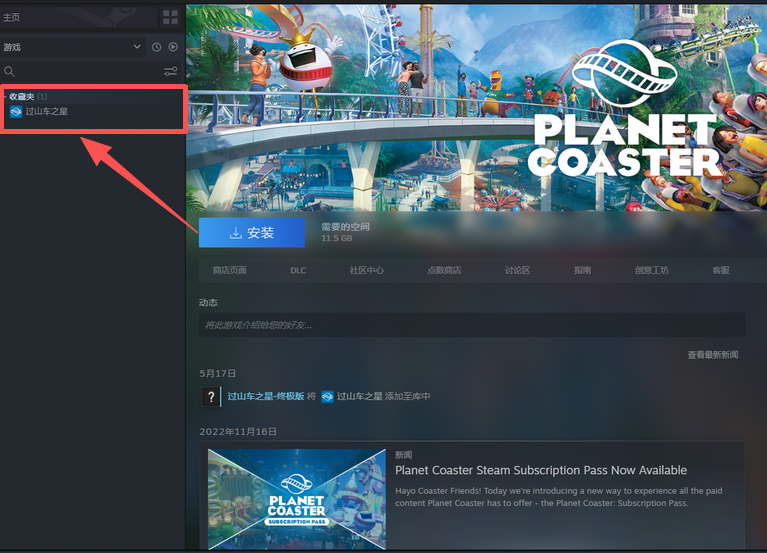This screenshot has height=553, width=767.
Task: Open the 商店页面 tab
Action: click(x=229, y=270)
